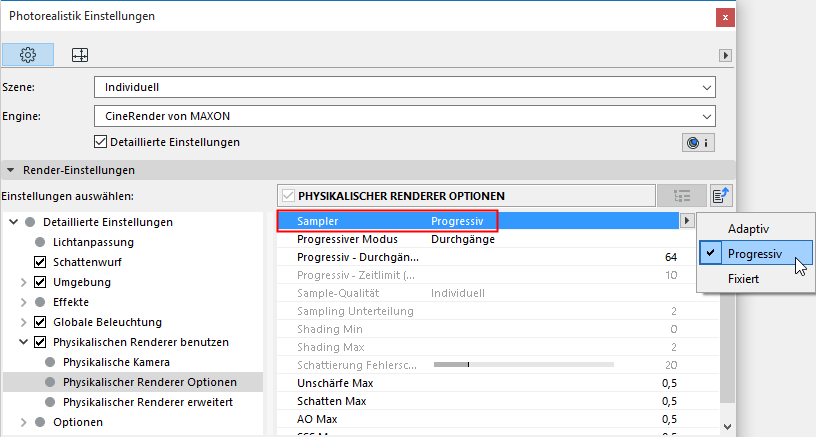Choose Progressiv from the sampler menu
This screenshot has width=816, height=437.
click(x=755, y=253)
